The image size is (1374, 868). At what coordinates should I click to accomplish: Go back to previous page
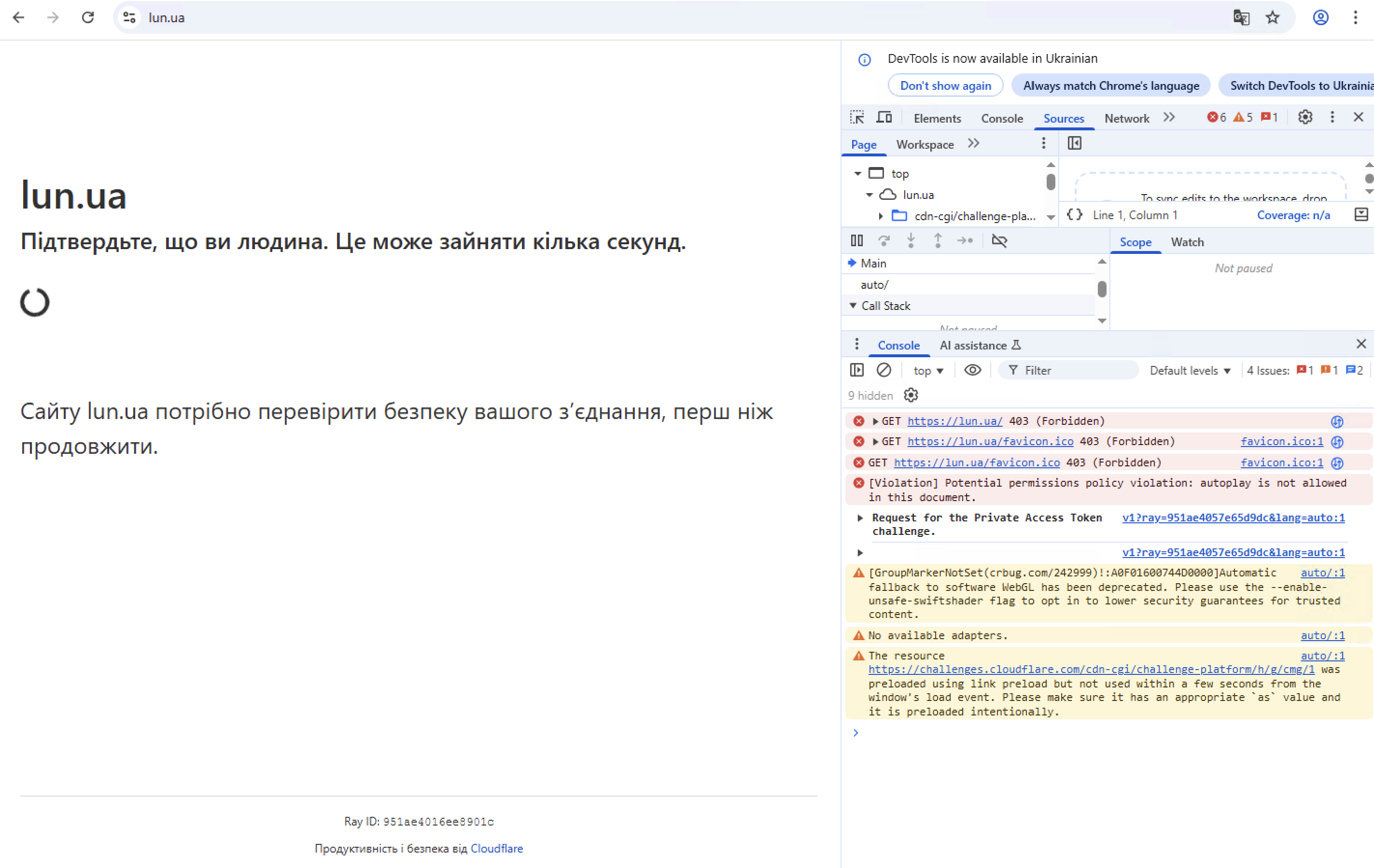(18, 18)
